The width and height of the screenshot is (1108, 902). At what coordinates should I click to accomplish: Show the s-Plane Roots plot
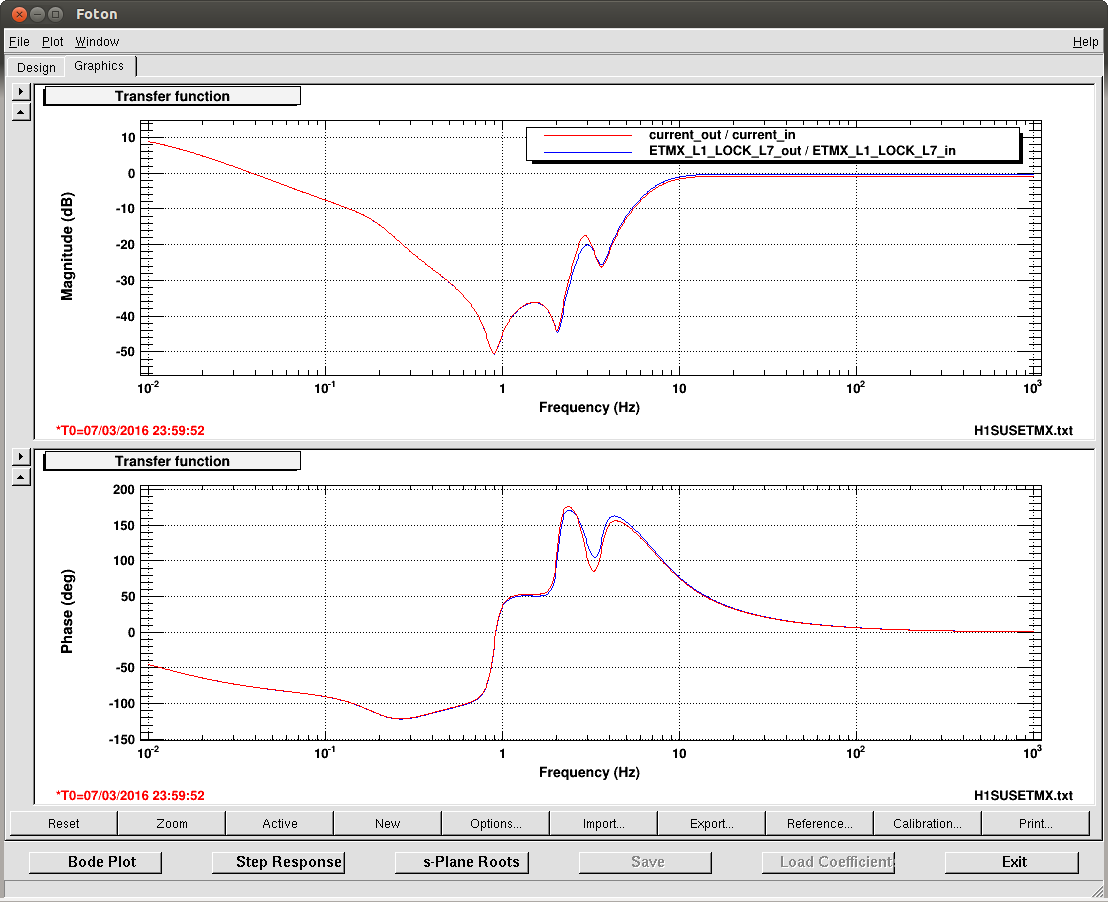461,862
